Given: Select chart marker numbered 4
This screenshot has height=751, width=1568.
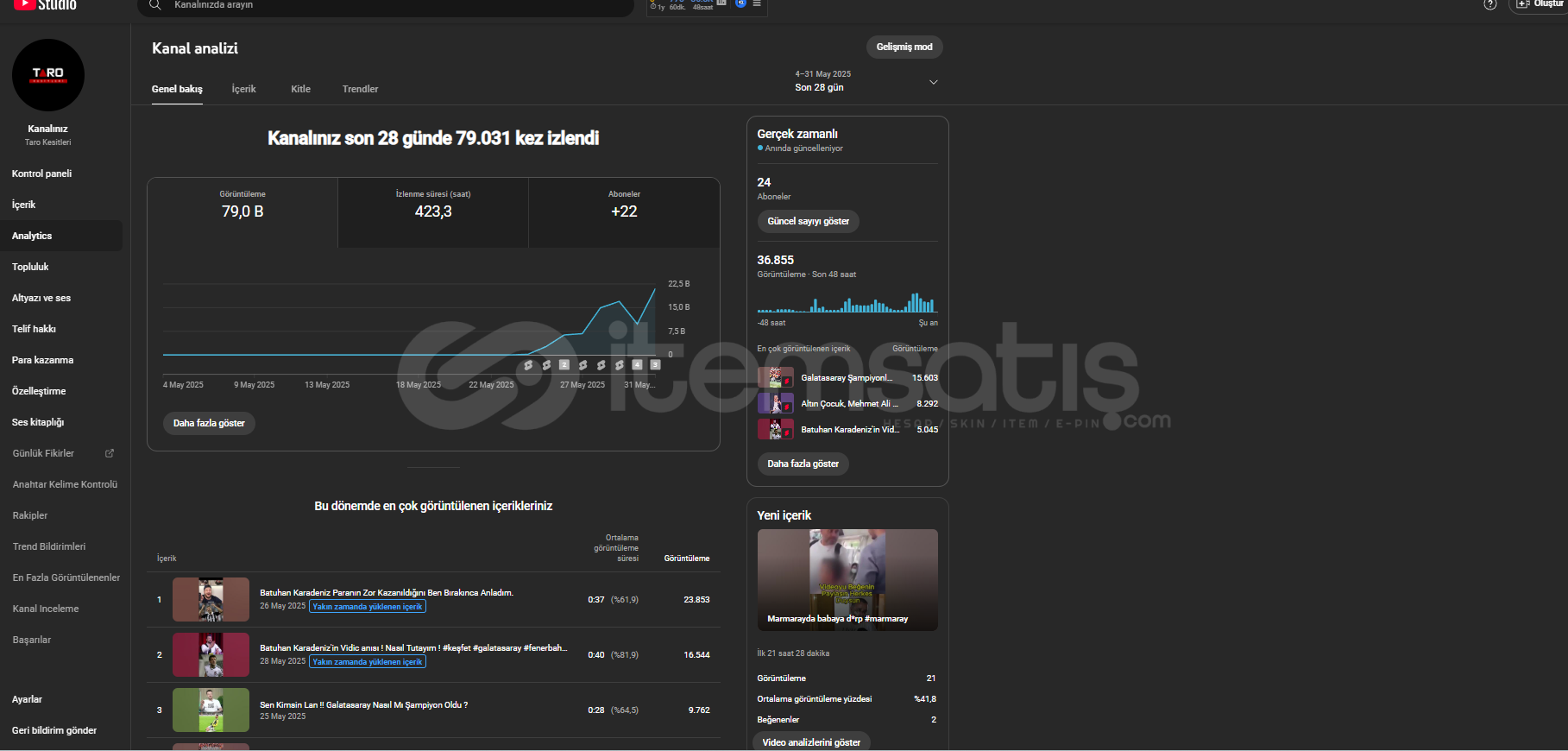Looking at the screenshot, I should coord(637,365).
